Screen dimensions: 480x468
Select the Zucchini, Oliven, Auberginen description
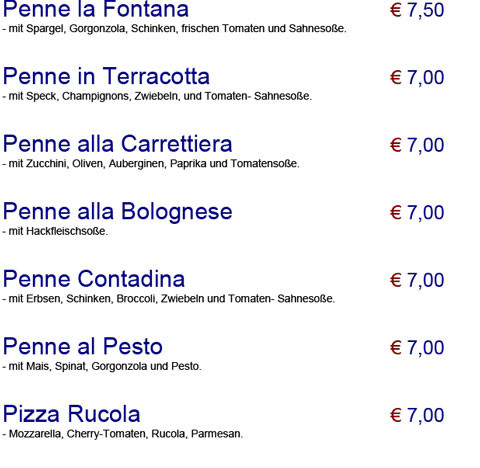pyautogui.click(x=151, y=164)
